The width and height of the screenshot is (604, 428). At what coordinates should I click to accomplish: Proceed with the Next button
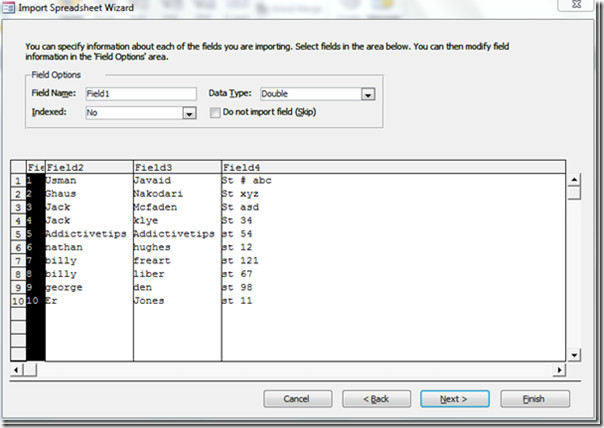455,399
